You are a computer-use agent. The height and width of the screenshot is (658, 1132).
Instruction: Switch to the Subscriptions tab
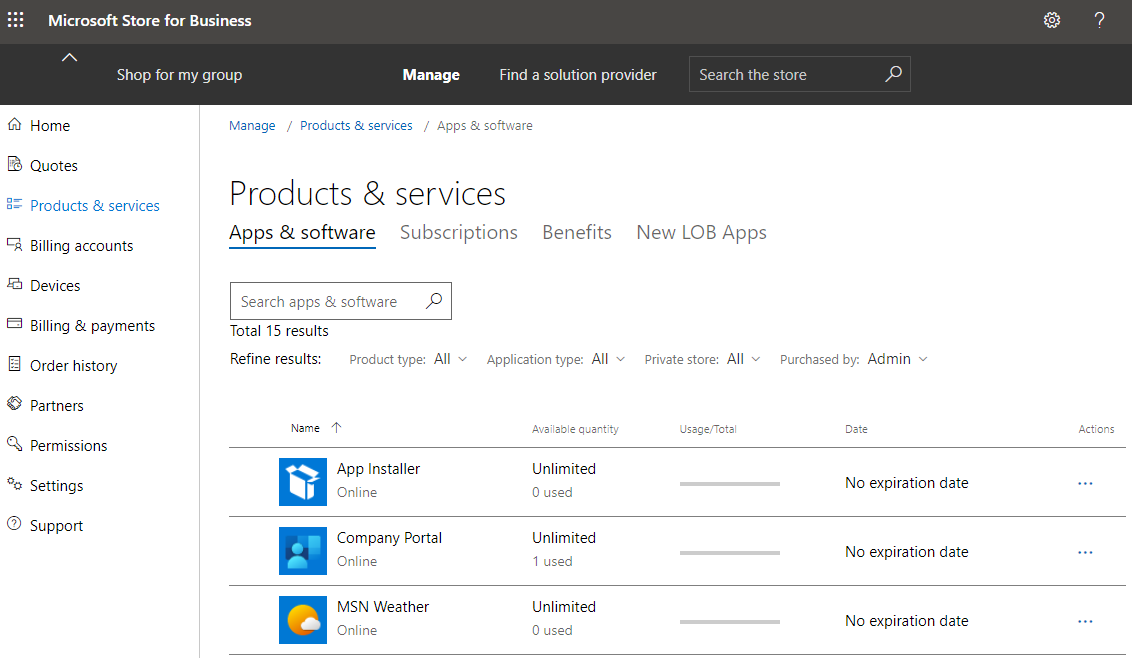[459, 232]
